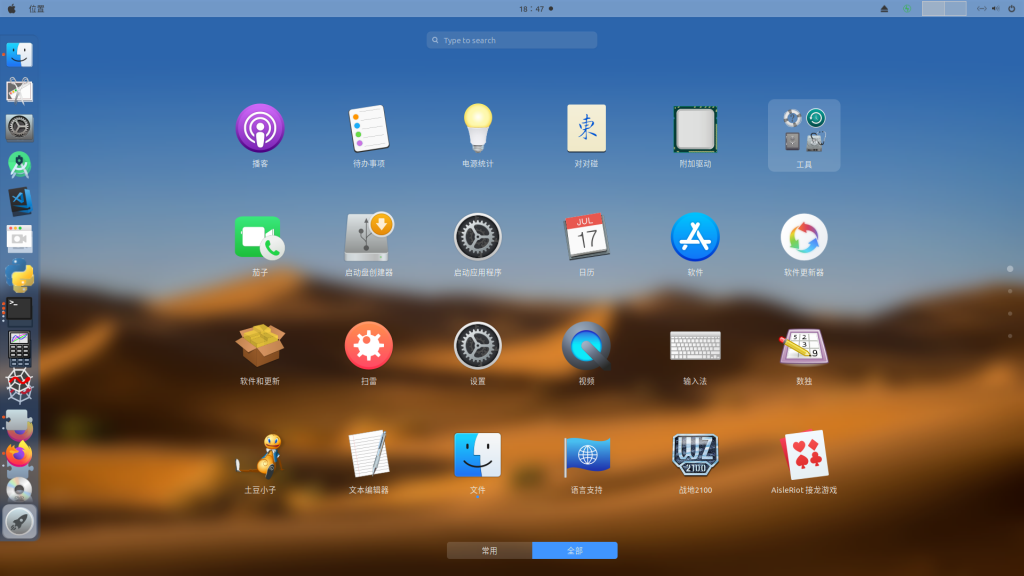Open 附加驱动 additional drivers
The image size is (1024, 576).
tap(695, 129)
